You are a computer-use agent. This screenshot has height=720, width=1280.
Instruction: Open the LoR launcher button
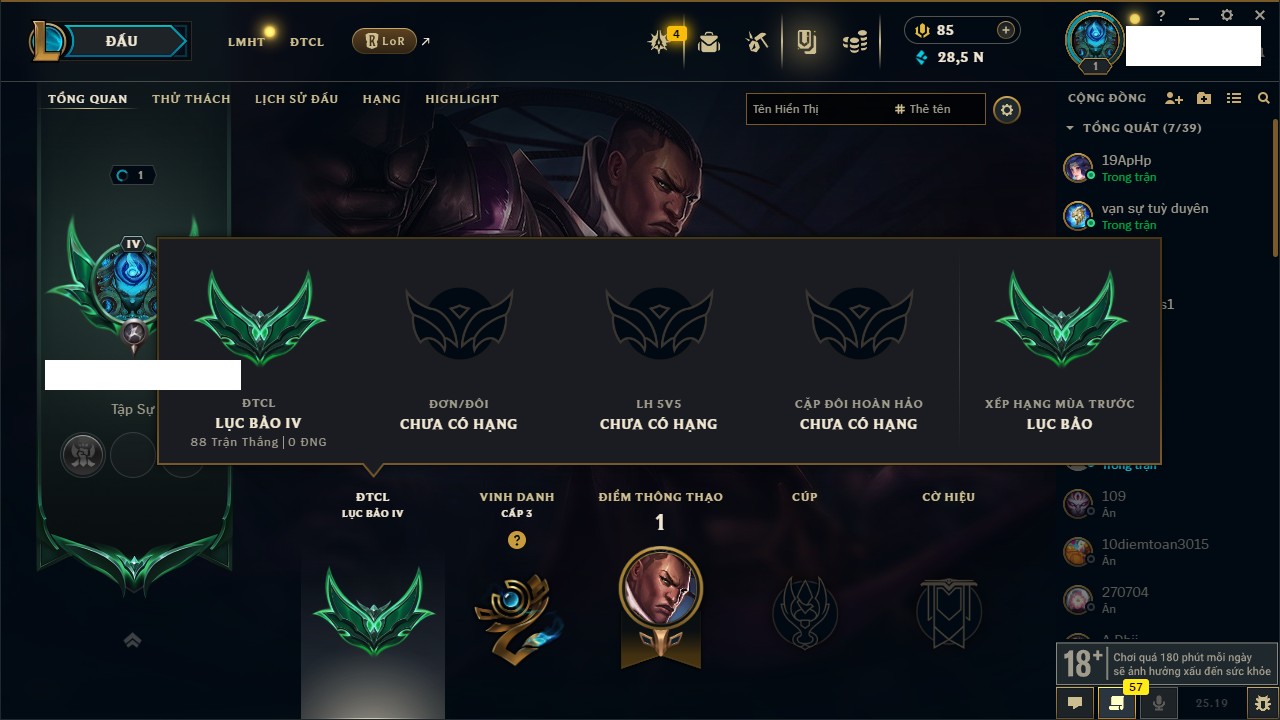[384, 41]
